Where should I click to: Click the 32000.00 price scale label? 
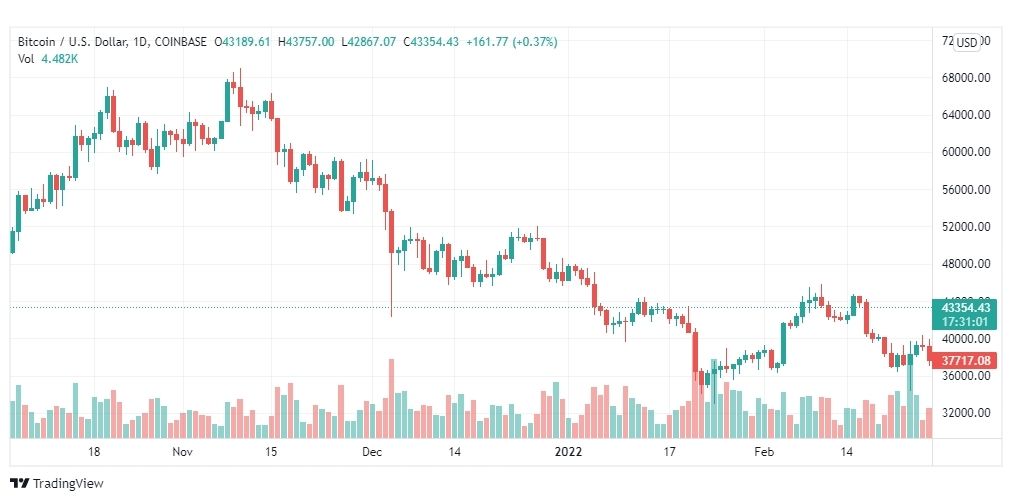[x=966, y=413]
